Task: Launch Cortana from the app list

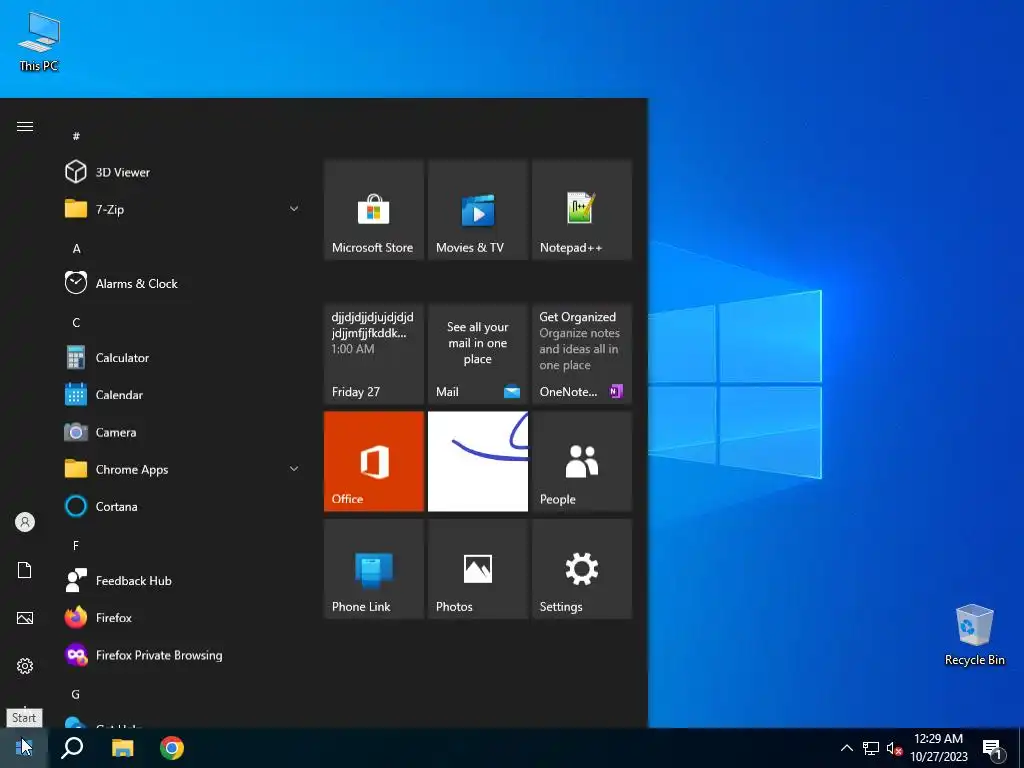Action: coord(182,507)
